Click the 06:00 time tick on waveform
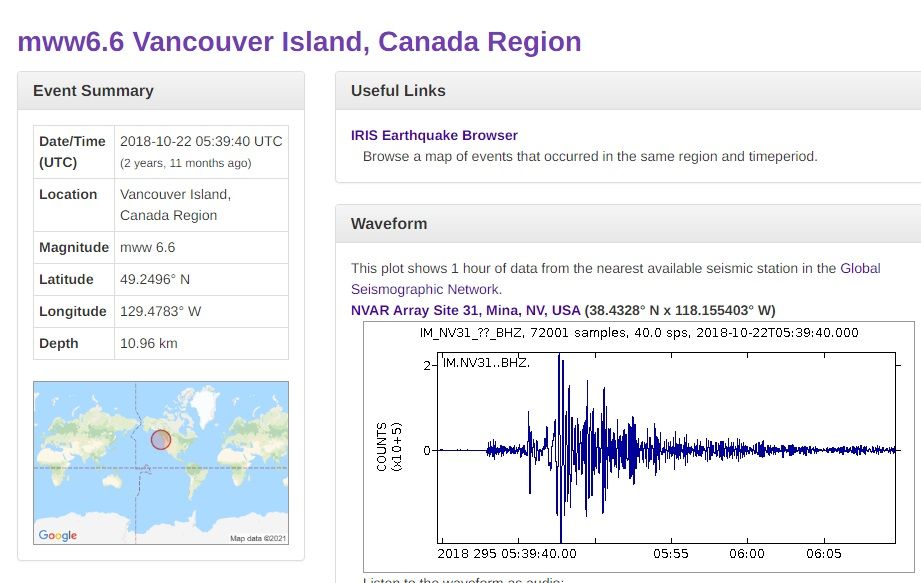 pos(747,553)
